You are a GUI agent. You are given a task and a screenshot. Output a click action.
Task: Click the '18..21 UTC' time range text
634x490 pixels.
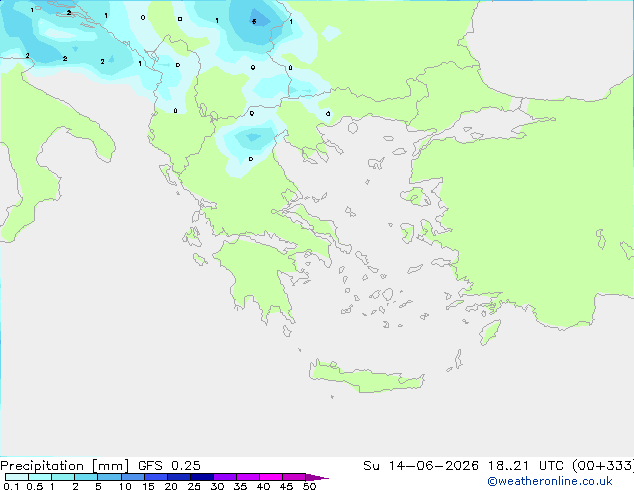[x=526, y=466]
